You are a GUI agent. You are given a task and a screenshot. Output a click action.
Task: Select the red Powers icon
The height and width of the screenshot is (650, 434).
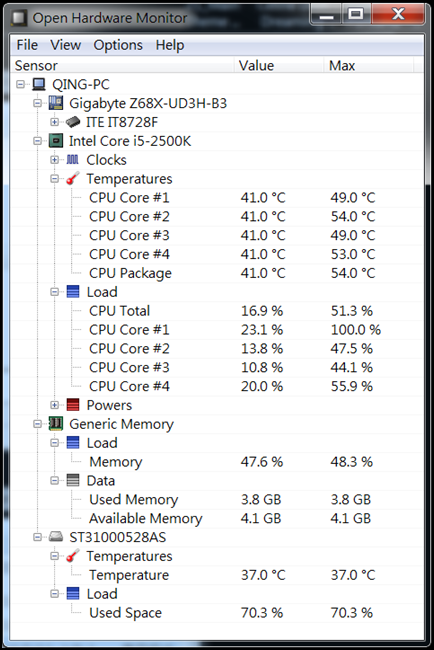point(73,405)
